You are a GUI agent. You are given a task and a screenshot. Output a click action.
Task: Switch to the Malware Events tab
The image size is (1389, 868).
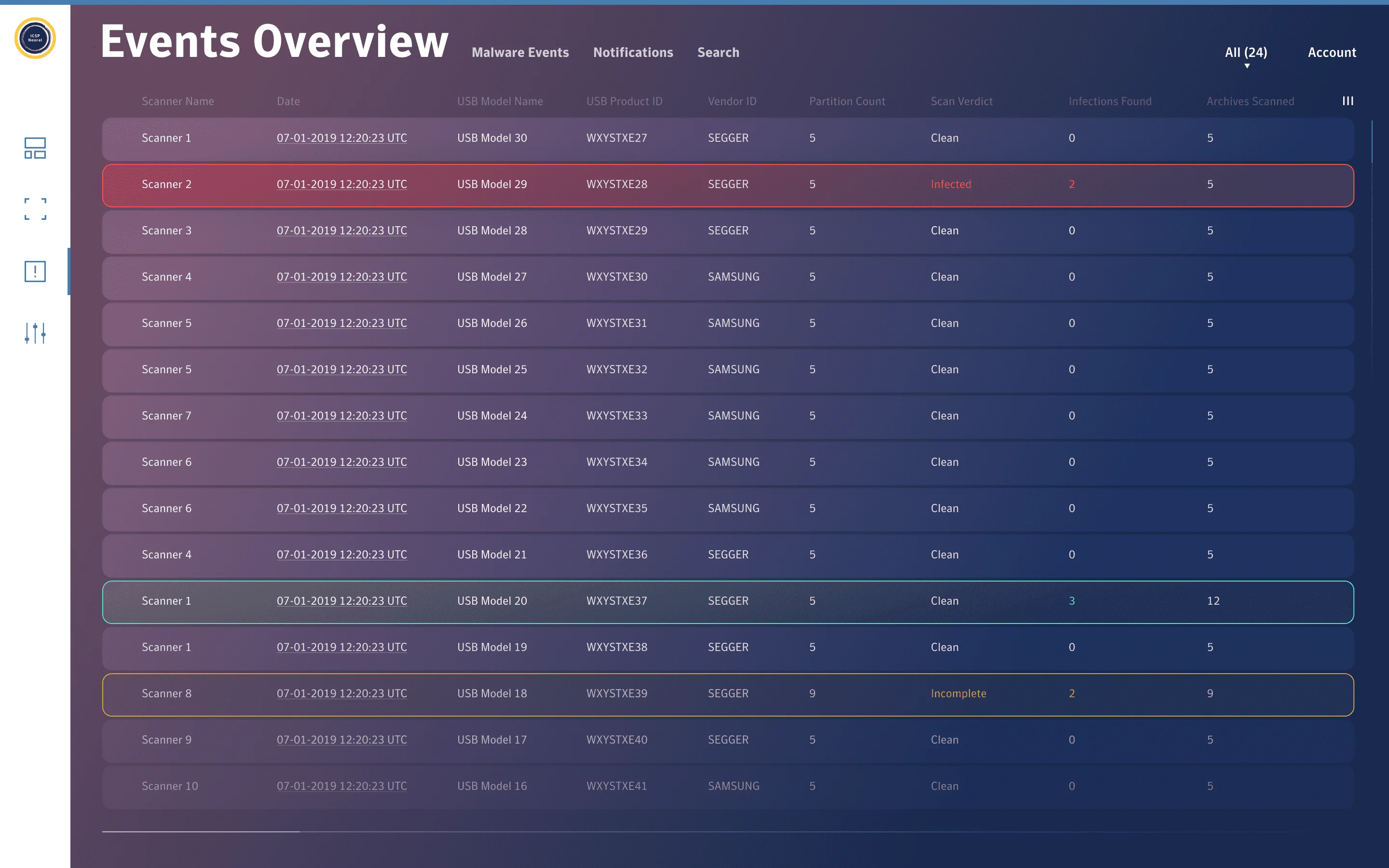[x=520, y=52]
